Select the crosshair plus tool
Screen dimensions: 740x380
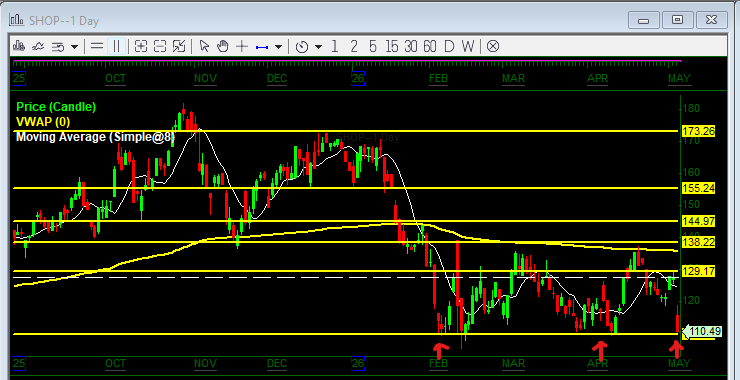coord(242,46)
